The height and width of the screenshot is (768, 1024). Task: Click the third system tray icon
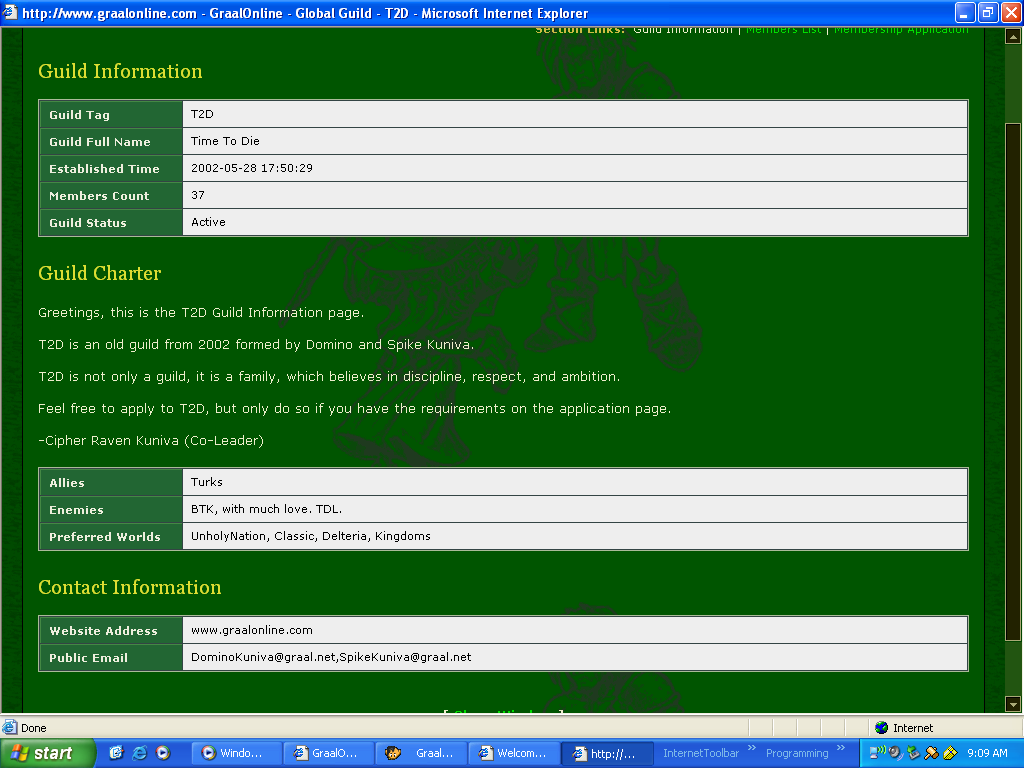pos(913,753)
